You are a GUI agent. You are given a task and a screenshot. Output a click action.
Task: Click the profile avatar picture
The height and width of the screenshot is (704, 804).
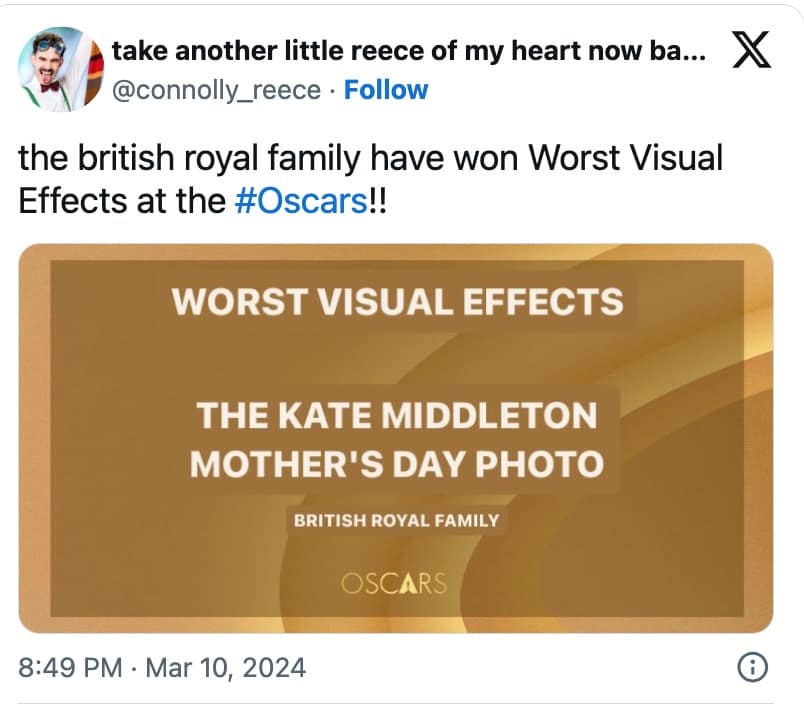point(61,69)
